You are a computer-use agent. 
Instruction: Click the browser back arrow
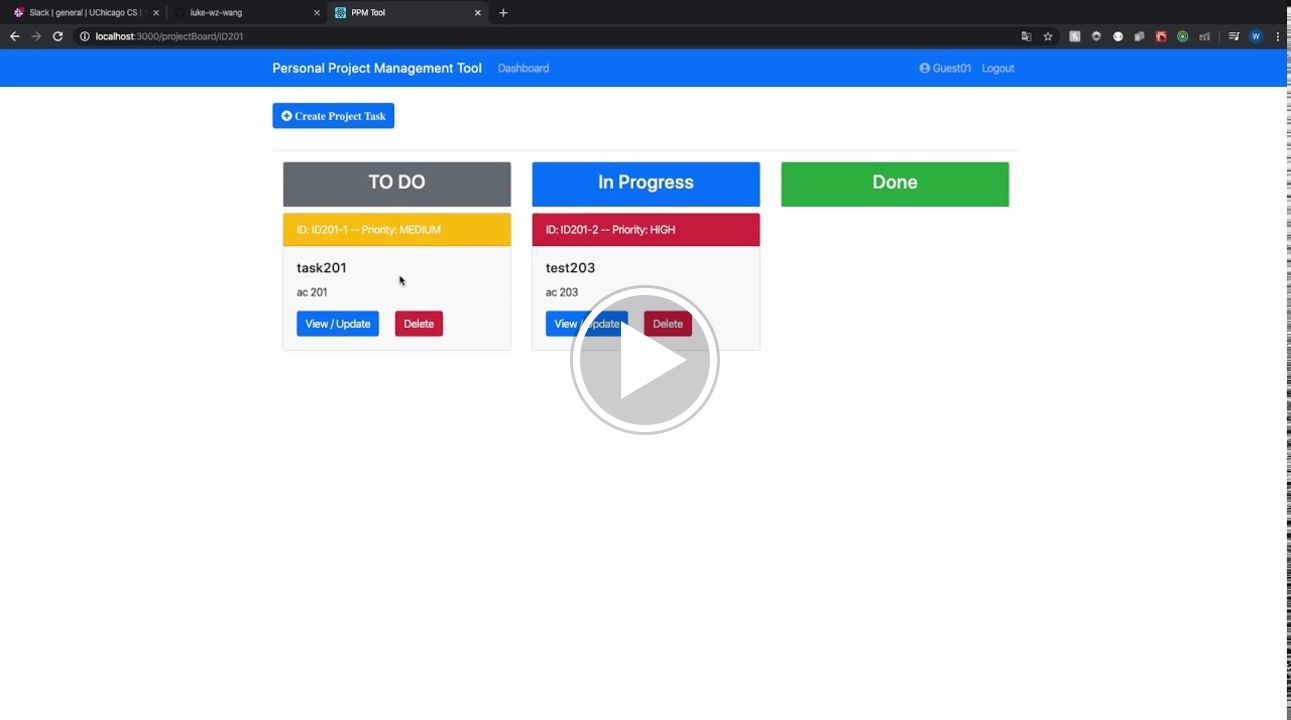[x=13, y=35]
